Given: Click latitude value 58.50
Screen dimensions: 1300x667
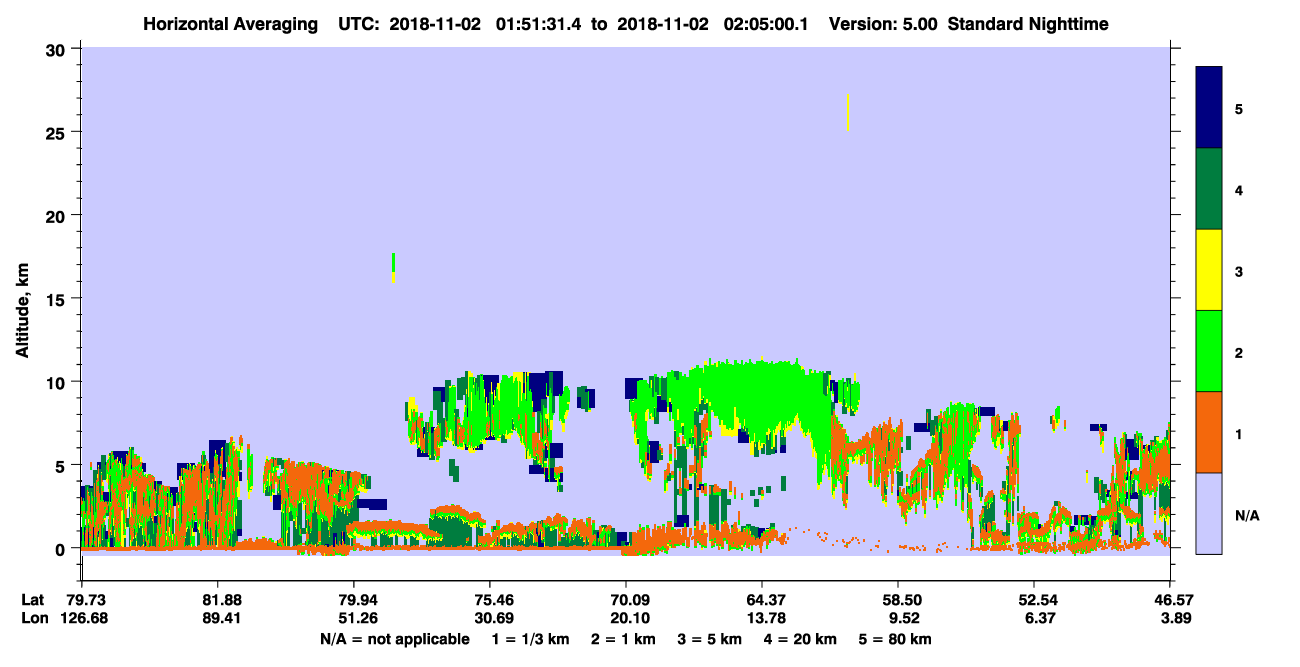Looking at the screenshot, I should click(x=898, y=600).
